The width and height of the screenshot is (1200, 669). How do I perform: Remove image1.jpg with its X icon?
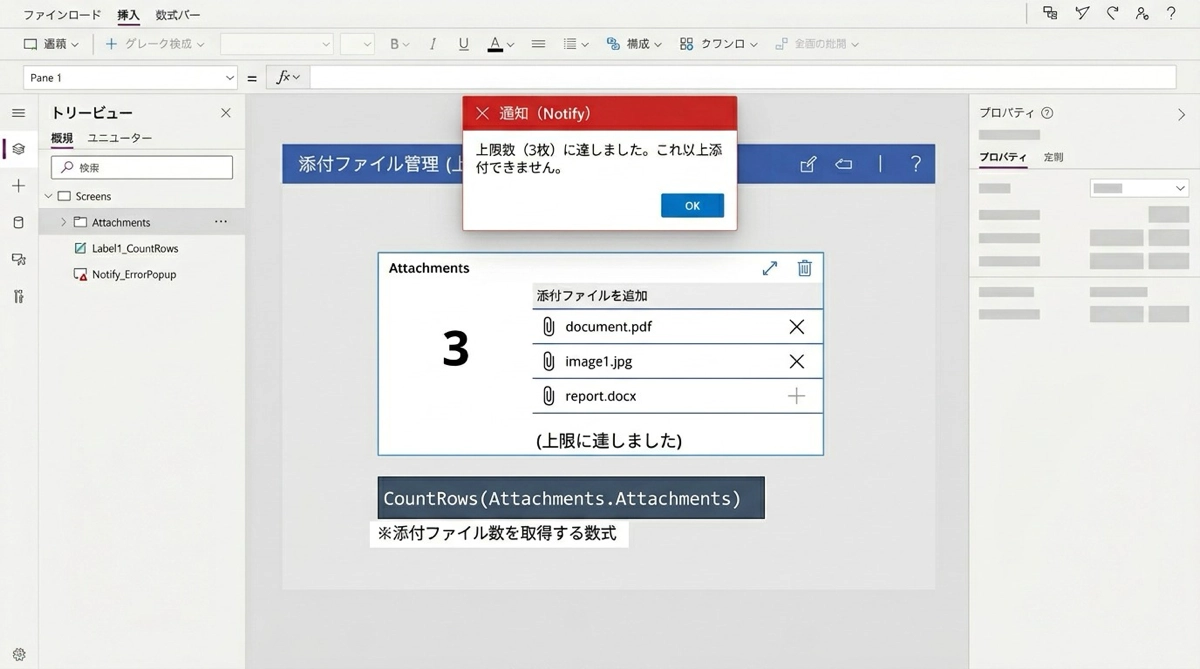tap(796, 361)
